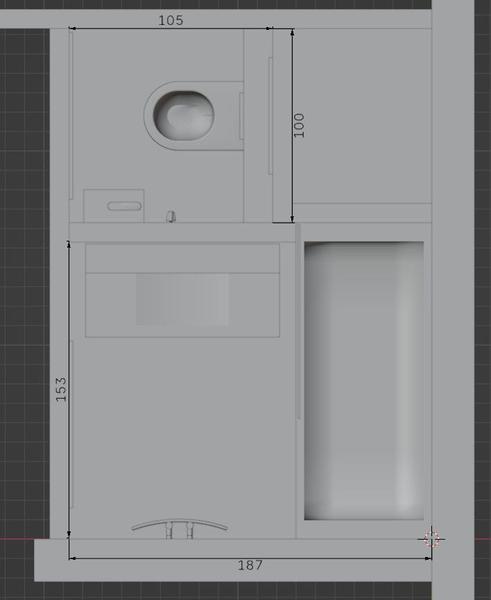Click the small faucet near the shelf
Screen dimensions: 491x600
tap(171, 216)
